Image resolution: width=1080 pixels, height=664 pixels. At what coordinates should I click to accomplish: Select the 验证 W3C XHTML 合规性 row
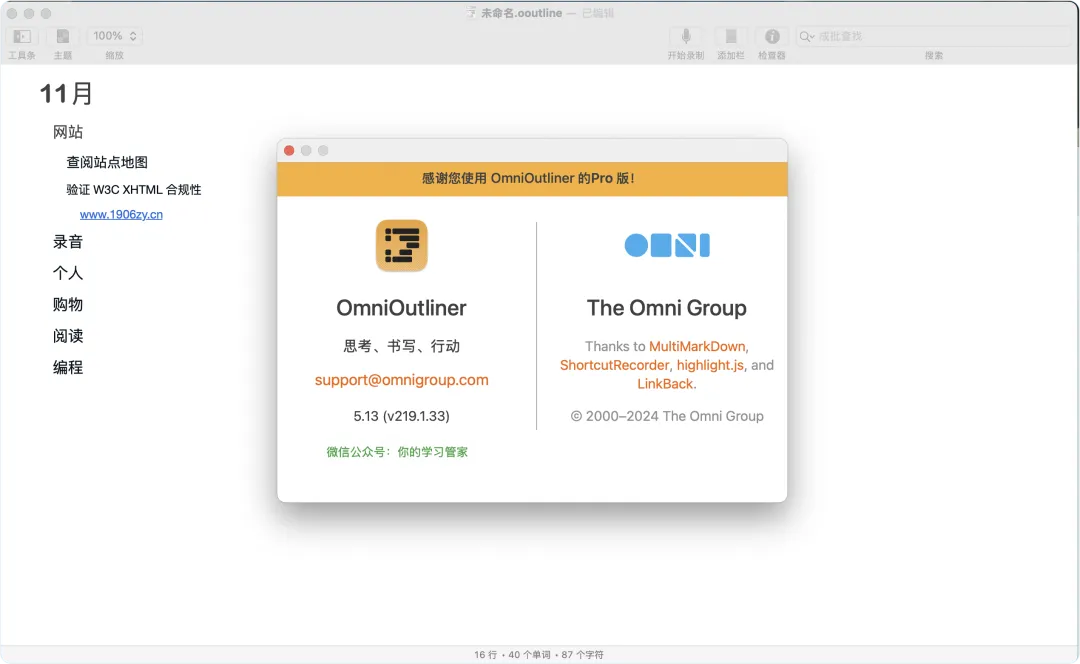click(x=134, y=189)
